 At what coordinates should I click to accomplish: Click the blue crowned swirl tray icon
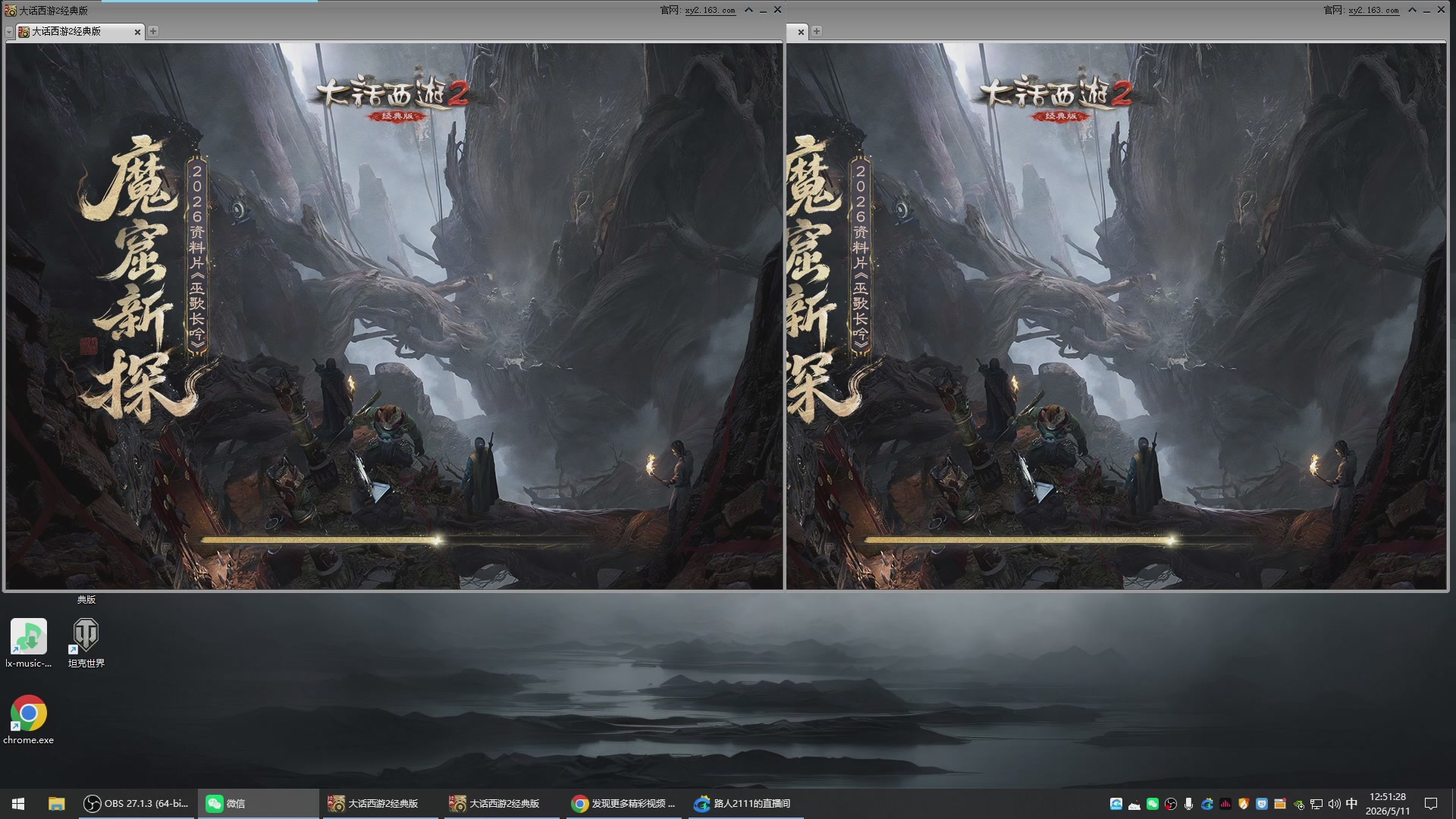click(1207, 804)
